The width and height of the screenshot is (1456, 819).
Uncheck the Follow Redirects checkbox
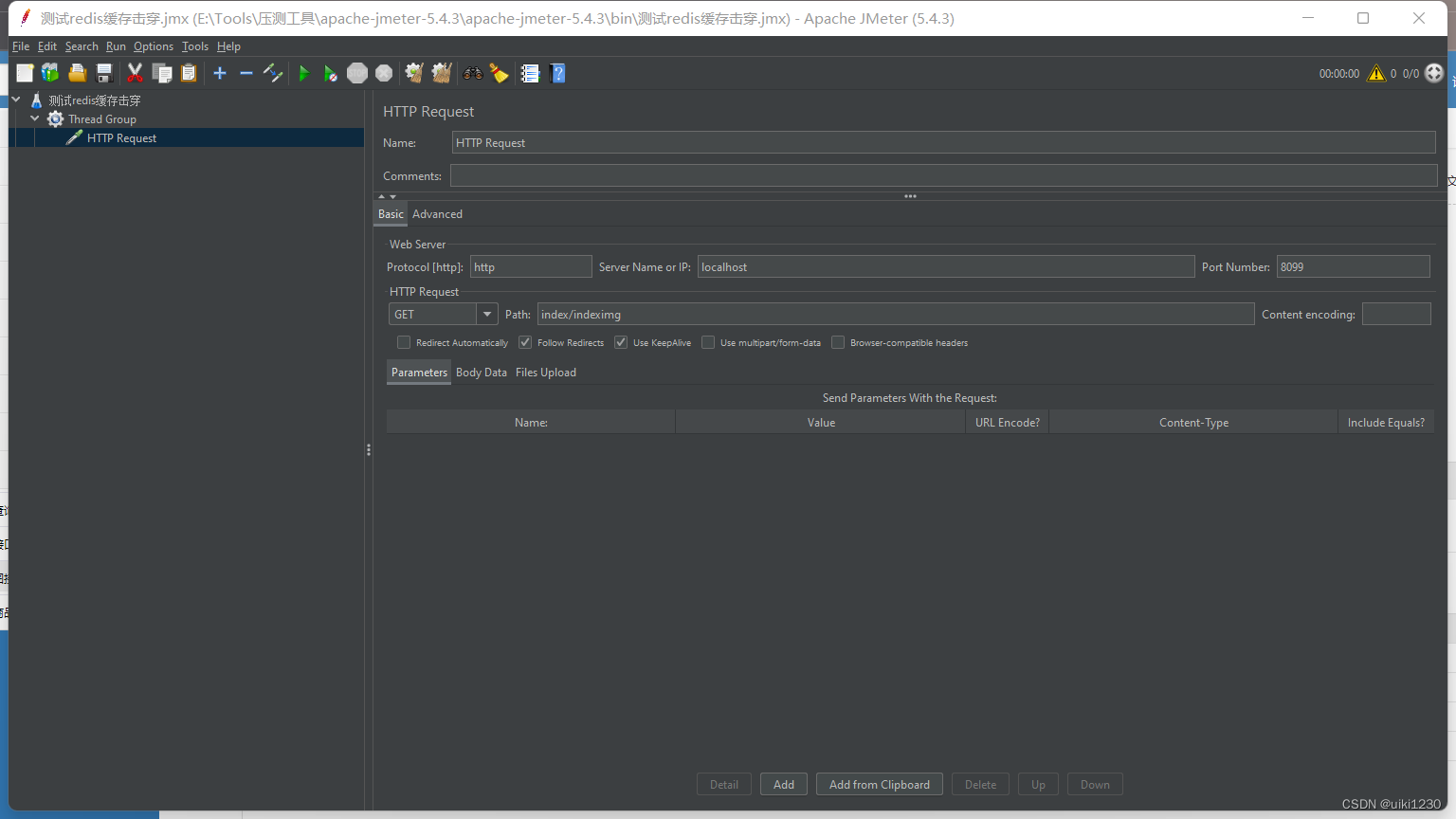pos(525,342)
